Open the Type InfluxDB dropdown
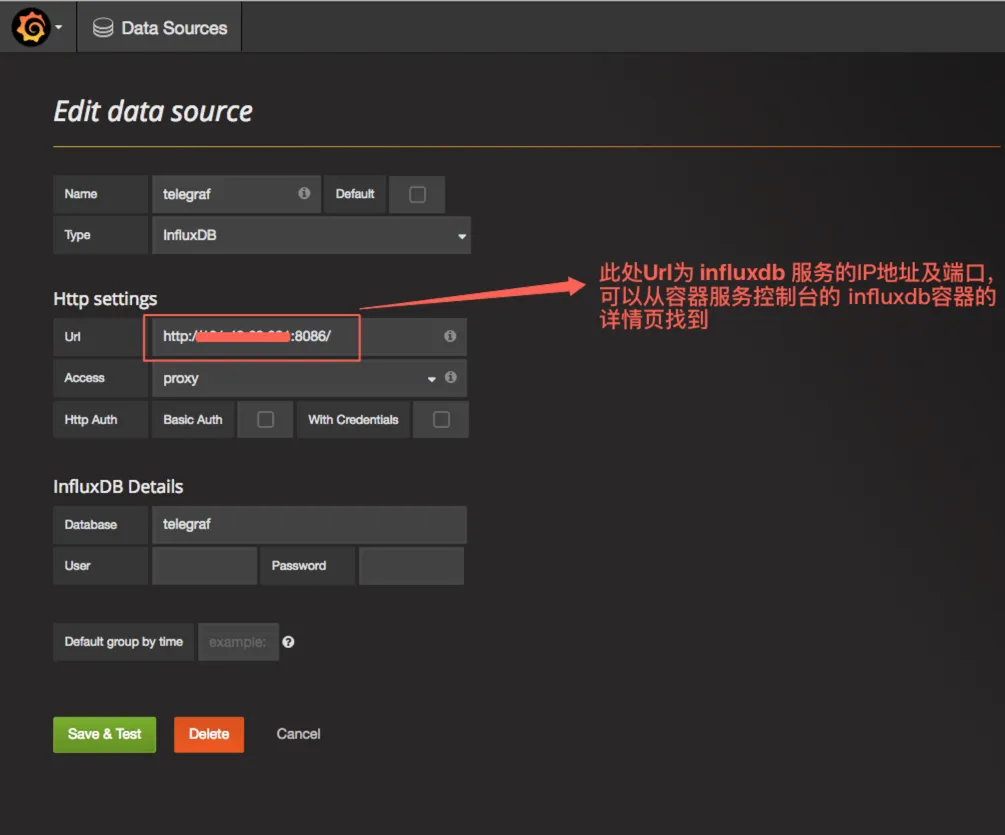 pyautogui.click(x=311, y=235)
